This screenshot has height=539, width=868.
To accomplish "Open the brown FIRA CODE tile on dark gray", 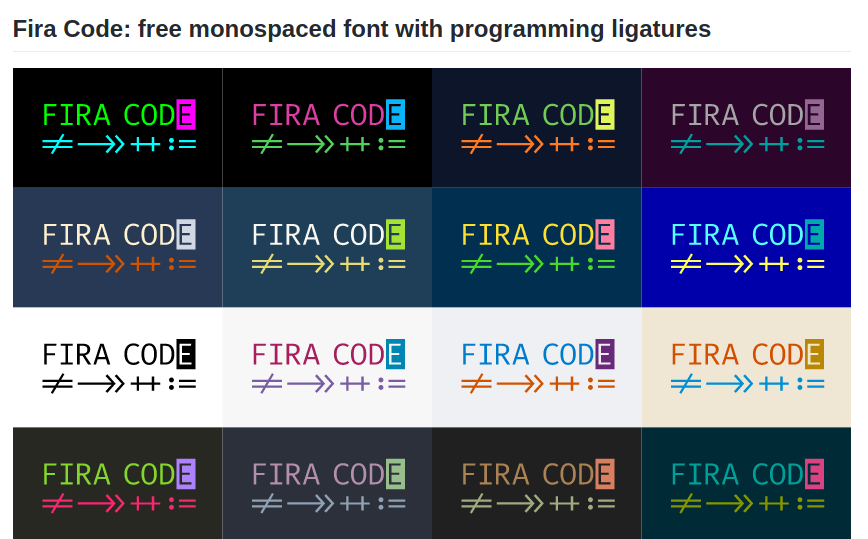I will (536, 484).
